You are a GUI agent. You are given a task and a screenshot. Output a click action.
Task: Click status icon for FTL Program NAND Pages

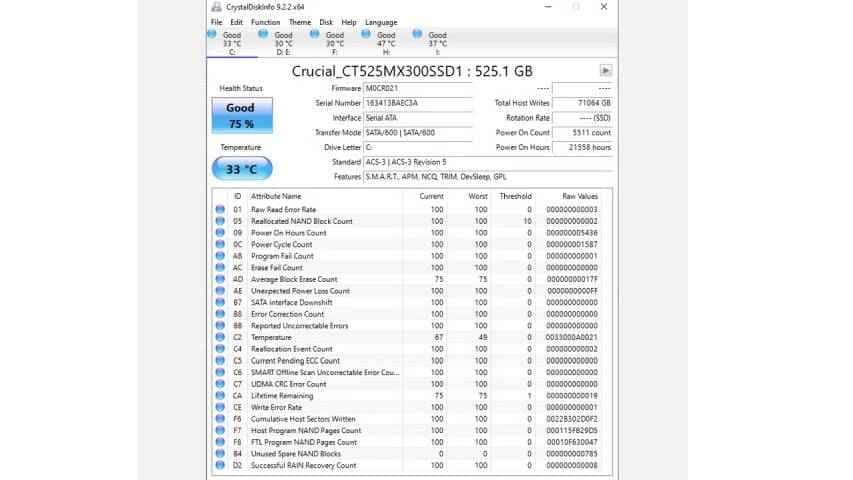220,442
